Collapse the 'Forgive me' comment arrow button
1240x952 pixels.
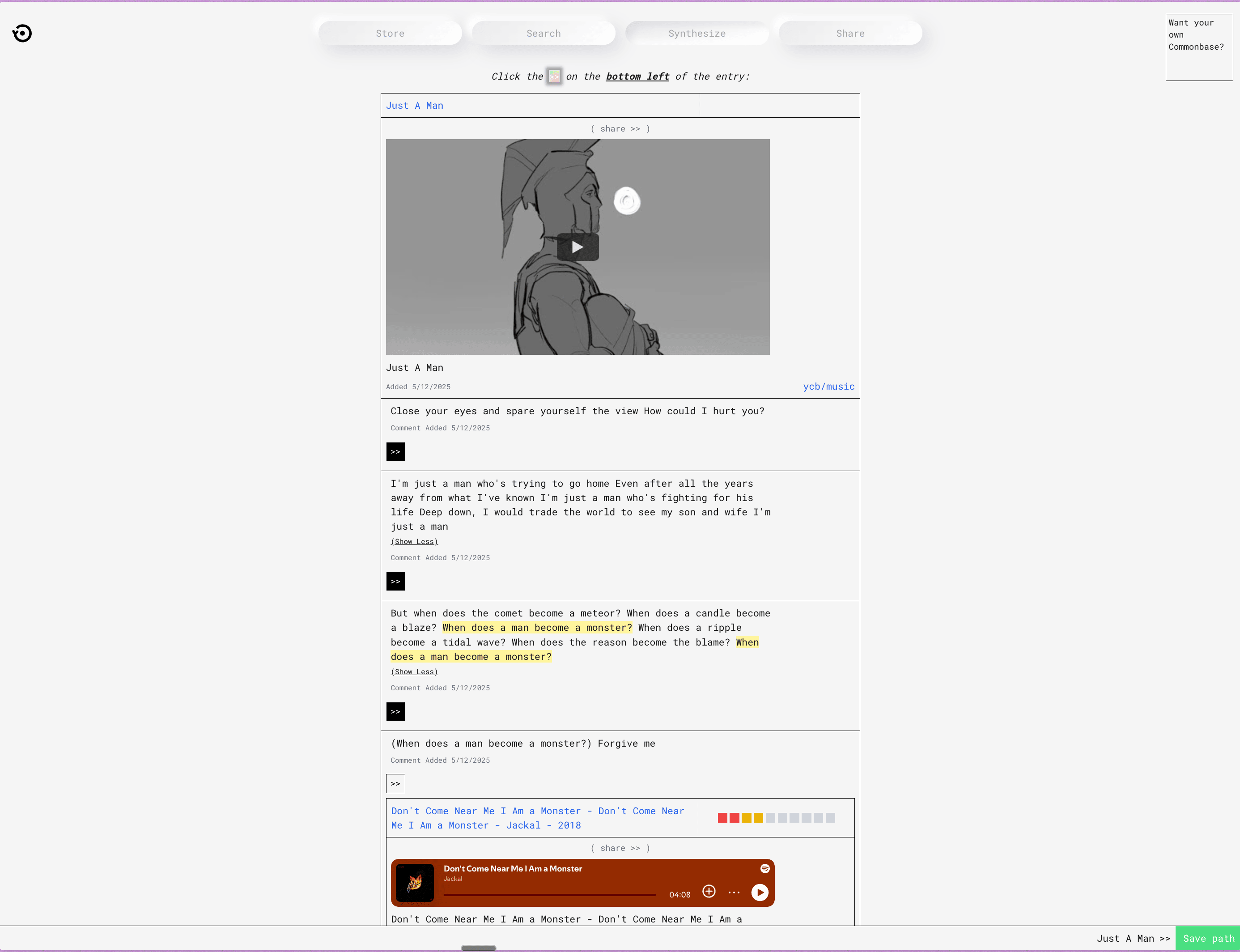click(x=395, y=784)
